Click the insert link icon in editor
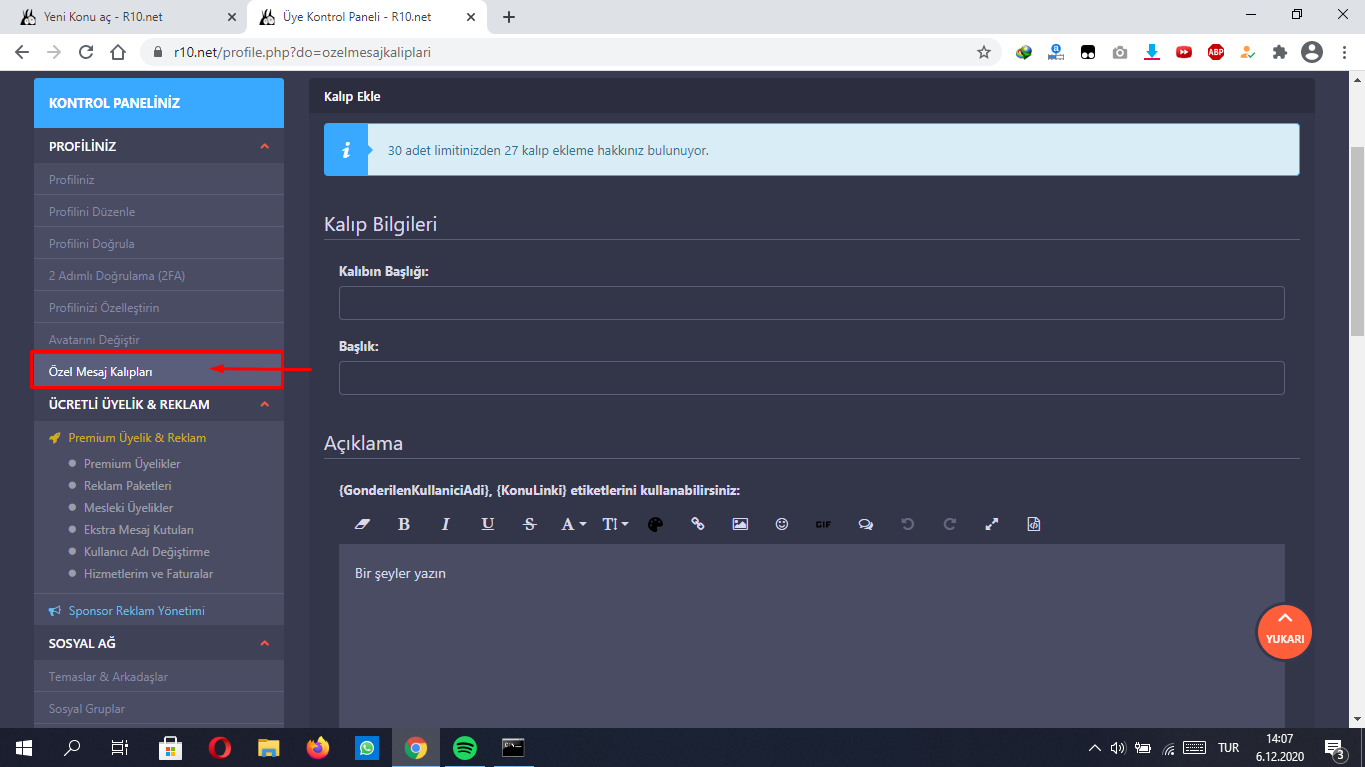 pyautogui.click(x=698, y=524)
